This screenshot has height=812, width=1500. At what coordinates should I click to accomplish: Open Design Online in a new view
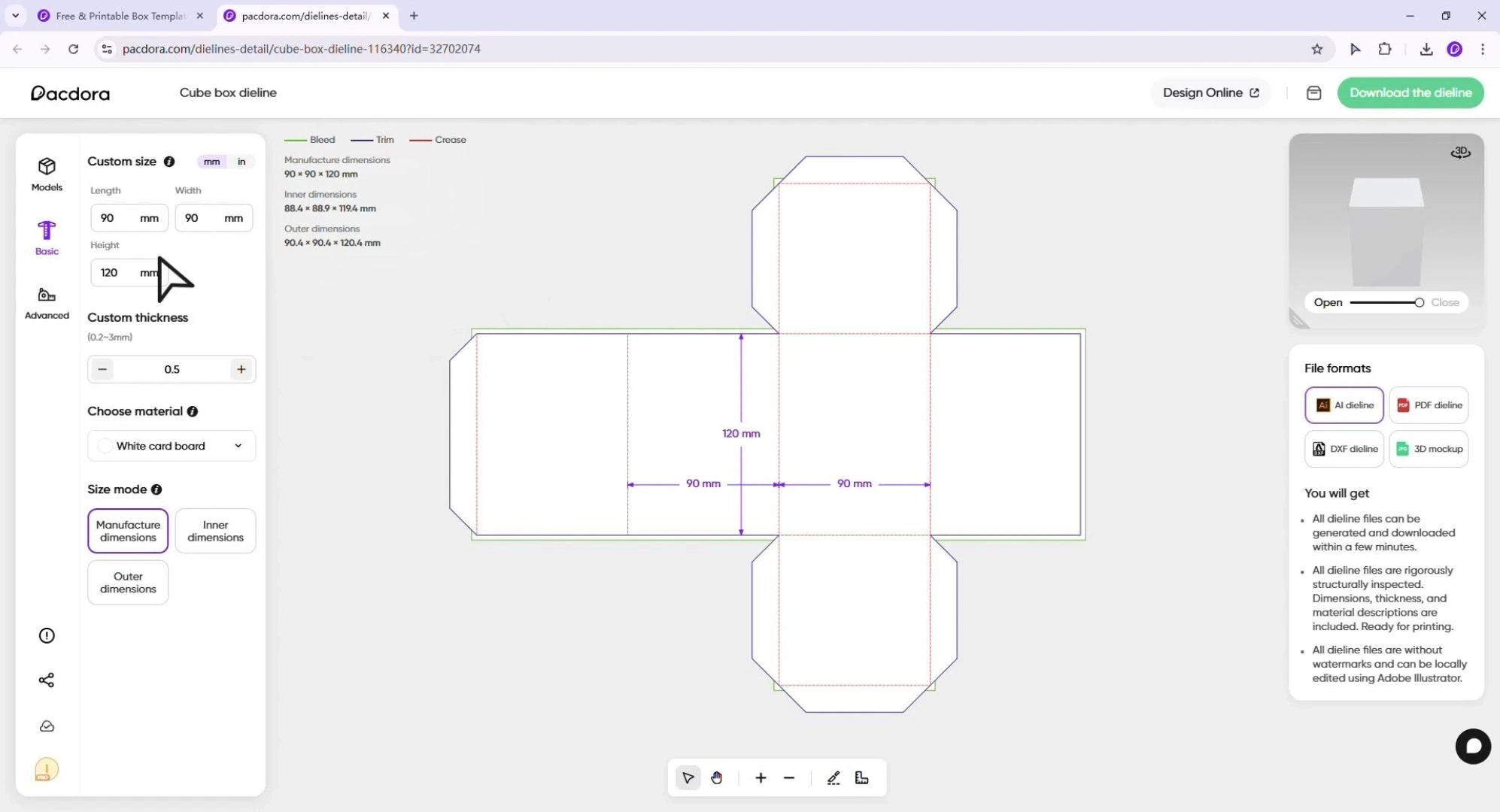(1210, 92)
